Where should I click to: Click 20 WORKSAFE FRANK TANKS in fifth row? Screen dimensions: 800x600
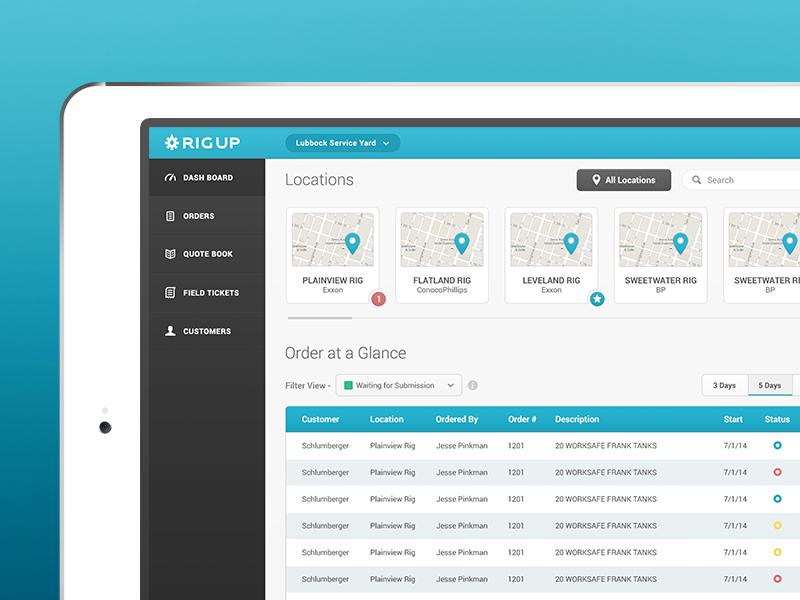pyautogui.click(x=606, y=552)
